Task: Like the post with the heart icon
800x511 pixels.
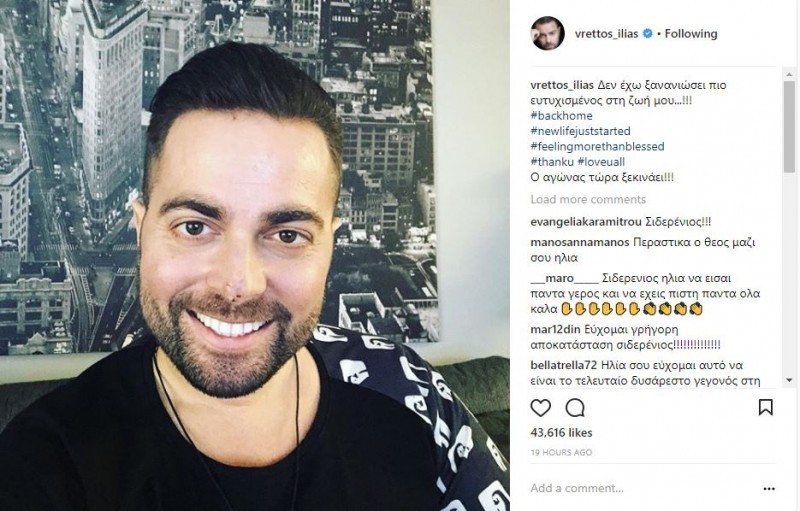Action: (x=540, y=408)
